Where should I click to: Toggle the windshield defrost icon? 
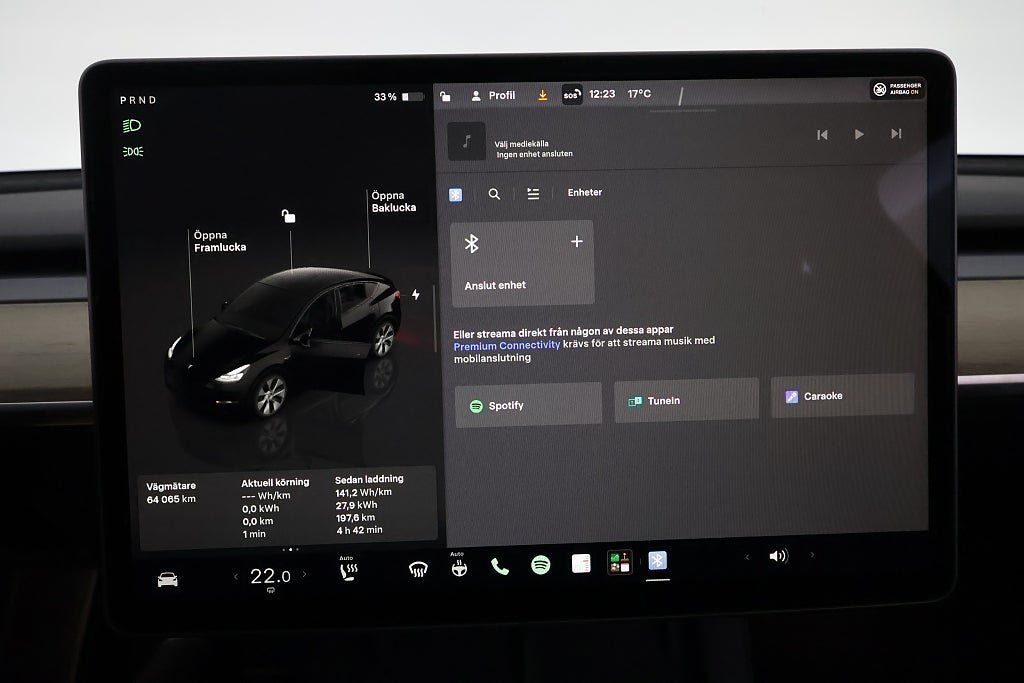[418, 569]
